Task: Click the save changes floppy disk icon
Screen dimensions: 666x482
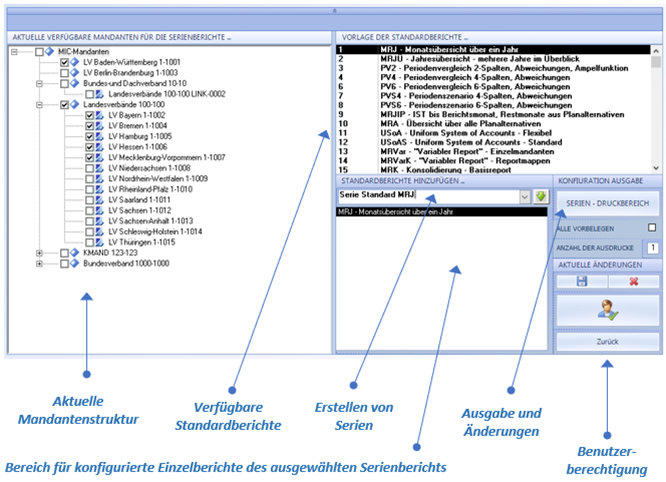Action: [x=581, y=282]
